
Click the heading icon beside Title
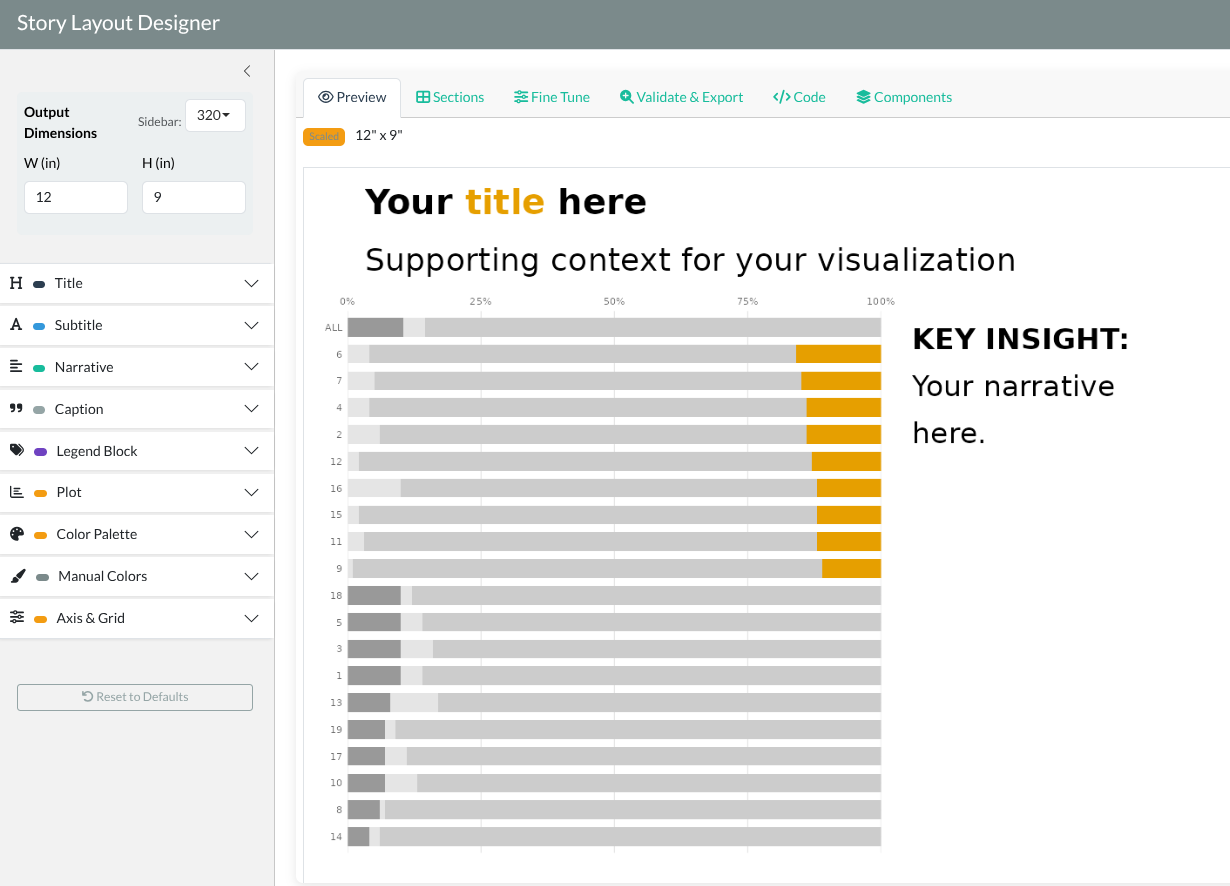tap(16, 283)
